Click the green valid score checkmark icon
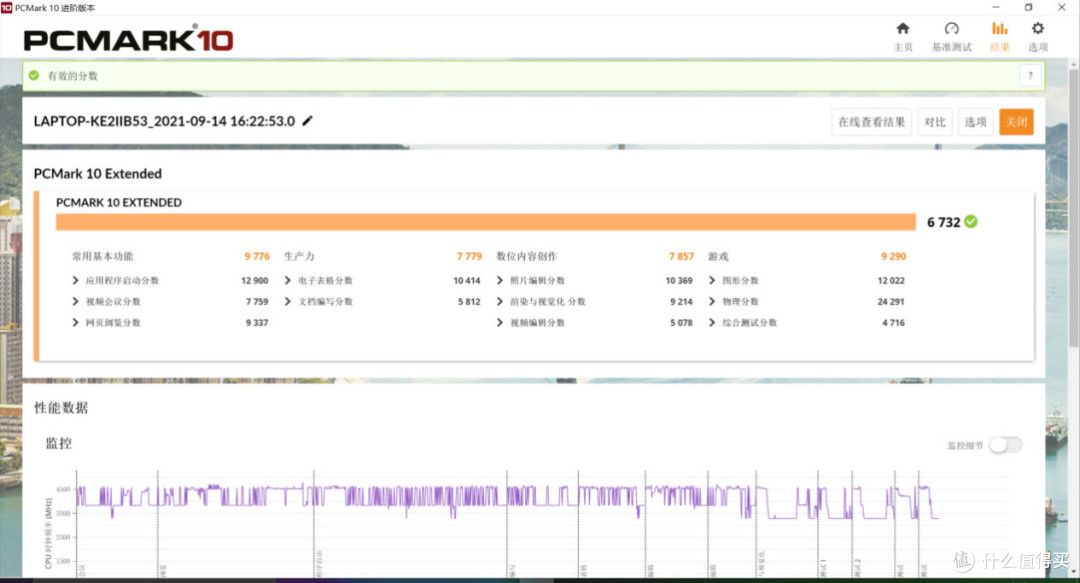 click(34, 75)
